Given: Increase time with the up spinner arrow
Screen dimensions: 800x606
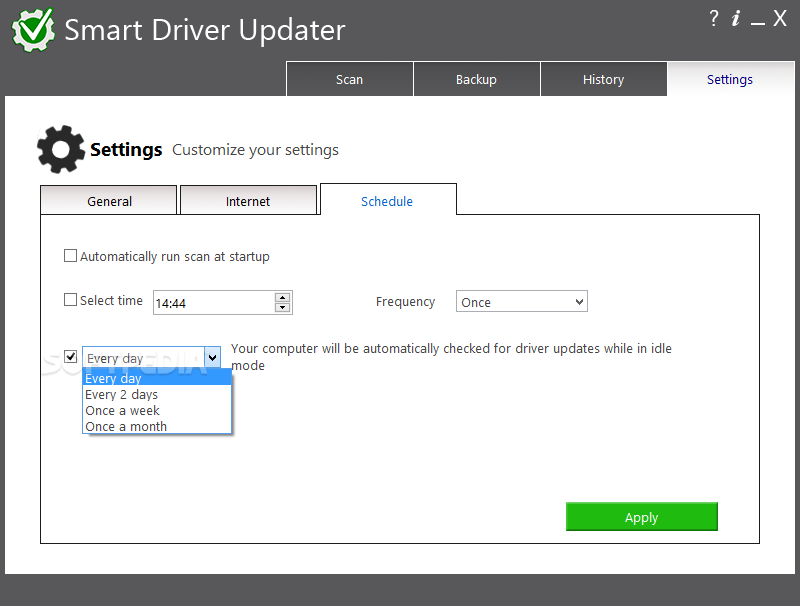Looking at the screenshot, I should tap(283, 297).
